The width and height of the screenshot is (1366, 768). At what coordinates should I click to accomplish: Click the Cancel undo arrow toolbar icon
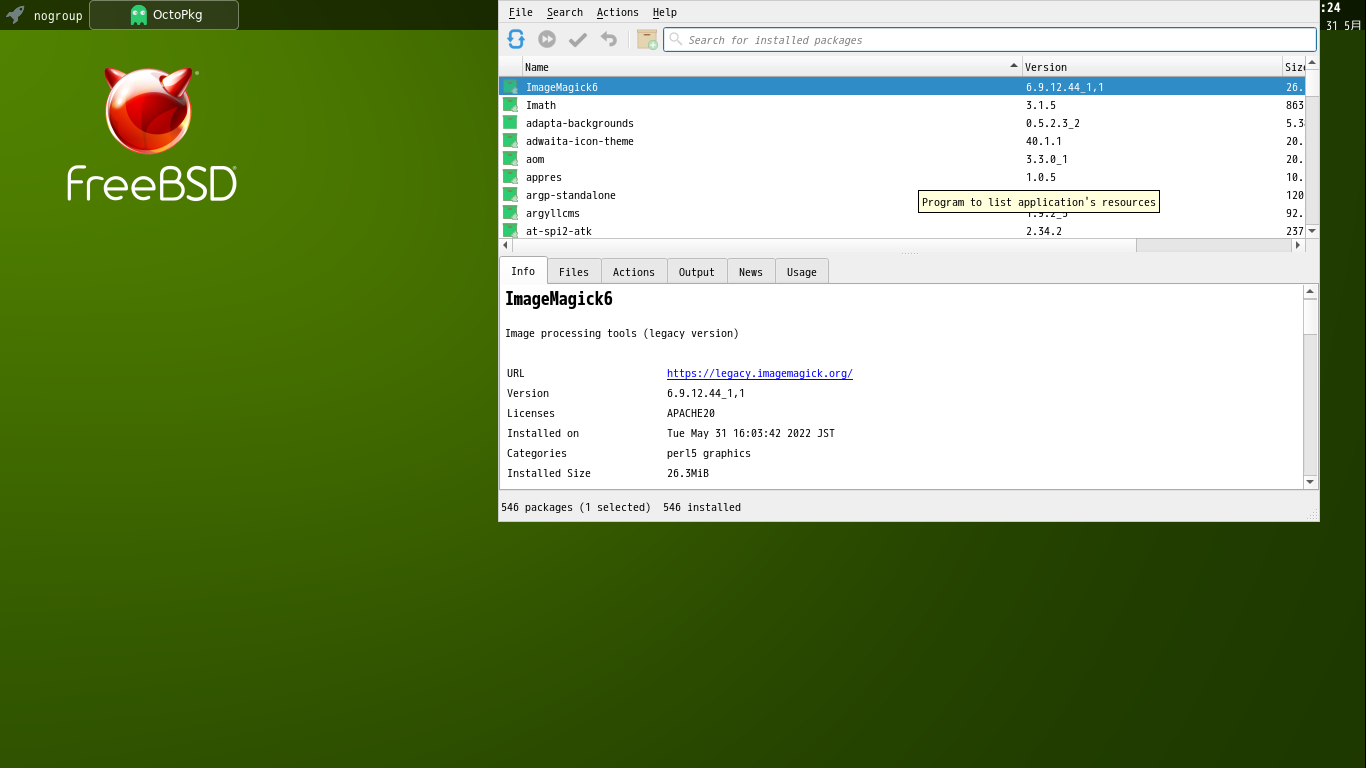point(609,39)
